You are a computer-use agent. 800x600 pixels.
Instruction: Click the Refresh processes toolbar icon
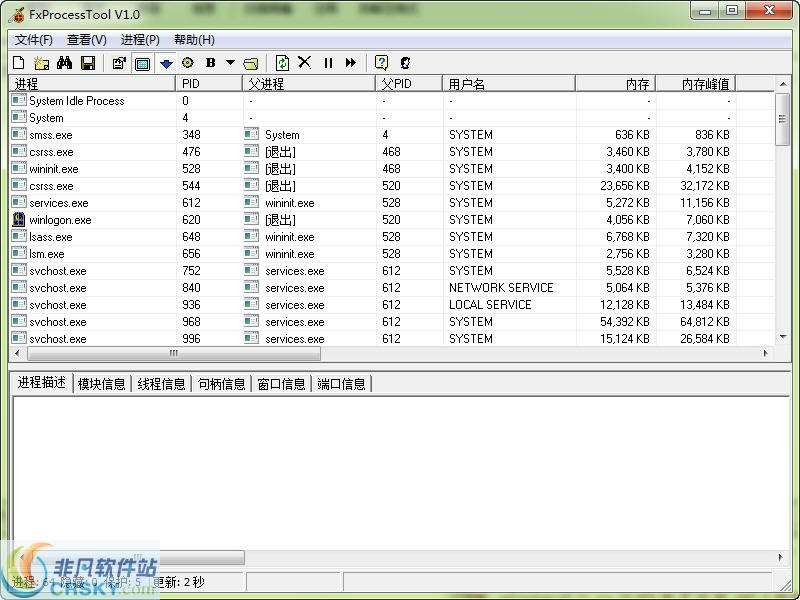pyautogui.click(x=282, y=62)
